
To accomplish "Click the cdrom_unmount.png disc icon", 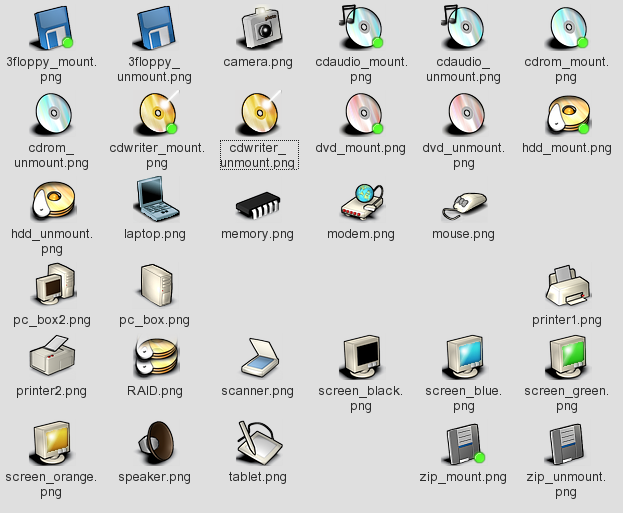I will point(52,114).
